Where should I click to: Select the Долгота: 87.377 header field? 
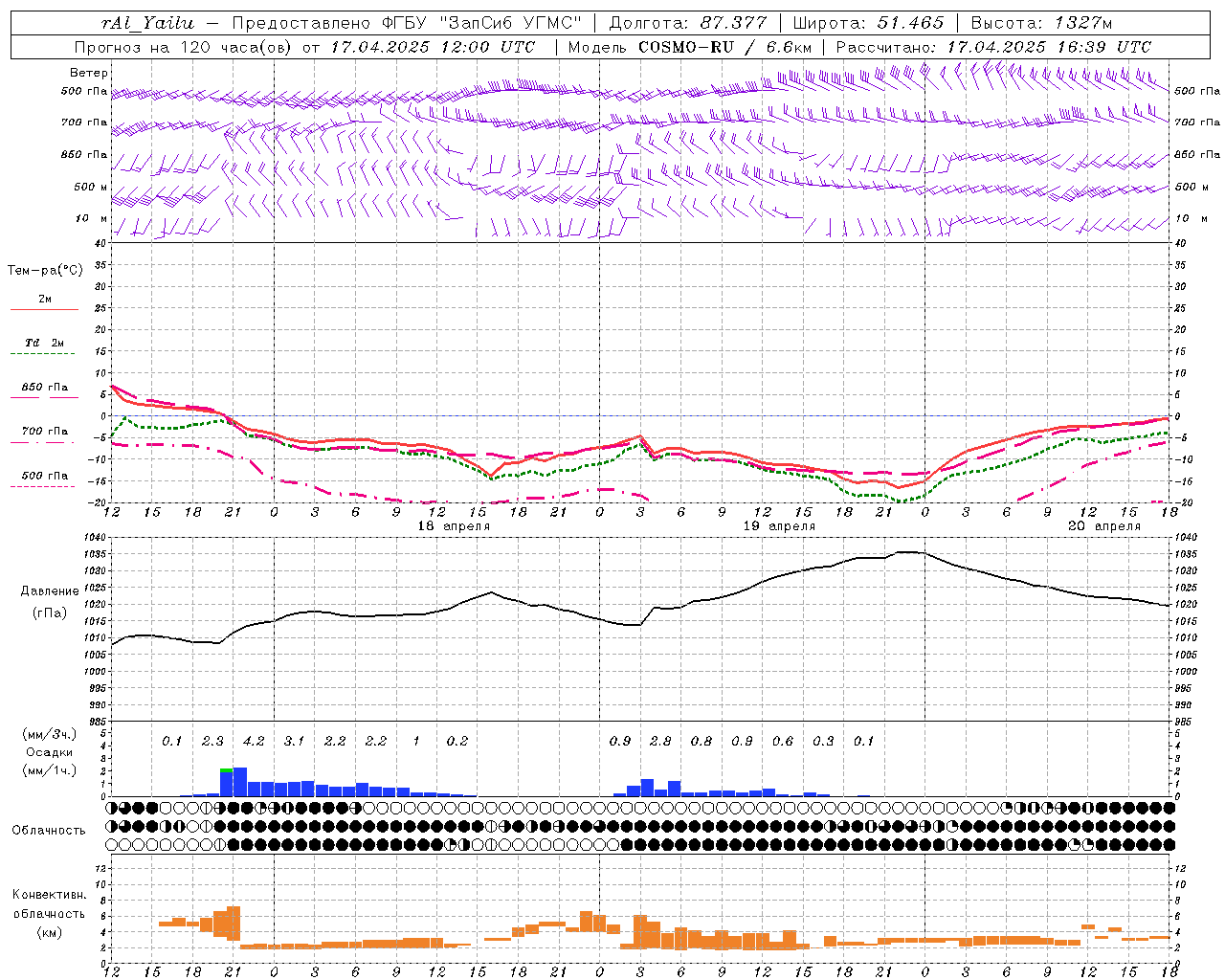point(690,23)
